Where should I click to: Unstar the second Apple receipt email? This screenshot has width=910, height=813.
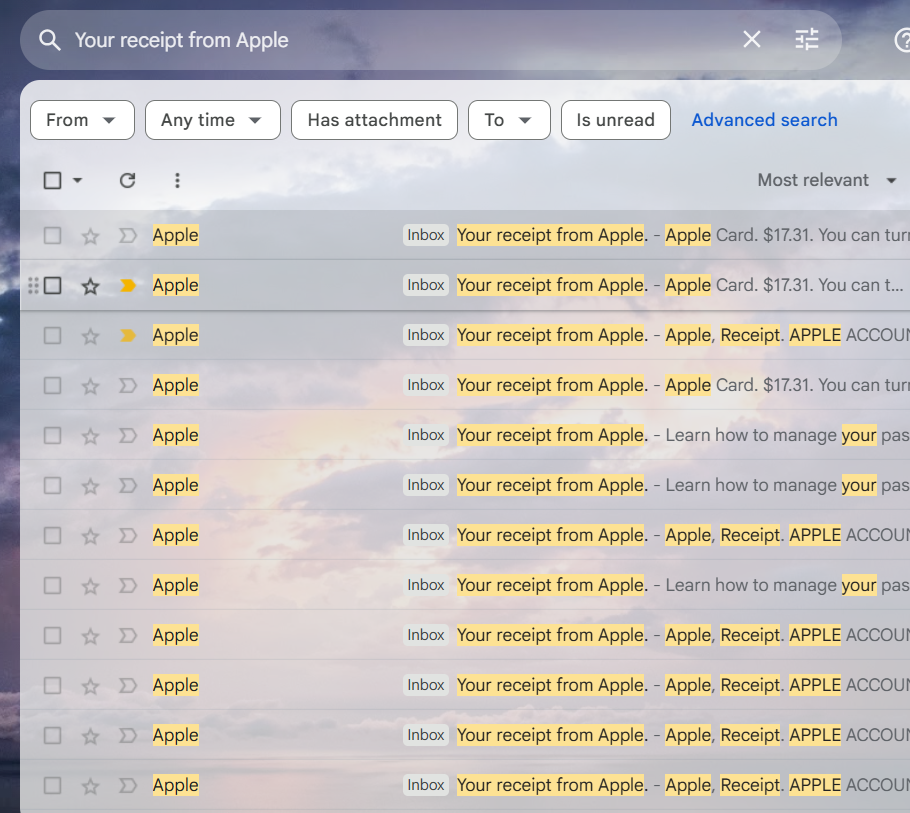tap(90, 285)
